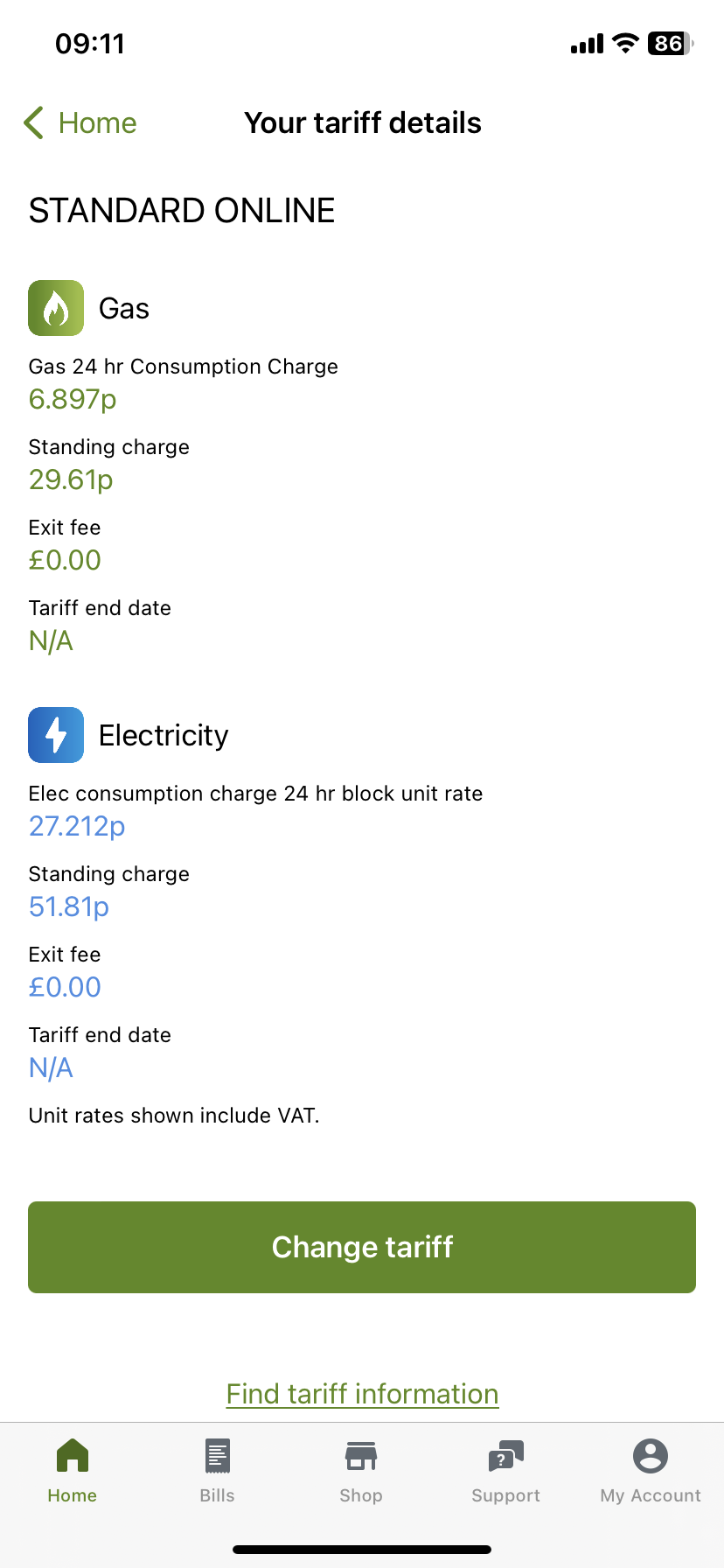Open the Find tariff information link
The width and height of the screenshot is (724, 1568).
pos(362,1394)
